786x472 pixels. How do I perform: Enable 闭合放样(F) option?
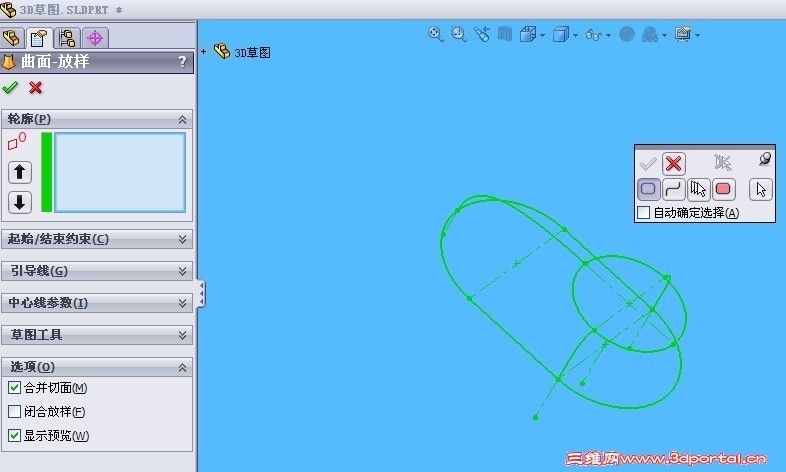[x=15, y=411]
